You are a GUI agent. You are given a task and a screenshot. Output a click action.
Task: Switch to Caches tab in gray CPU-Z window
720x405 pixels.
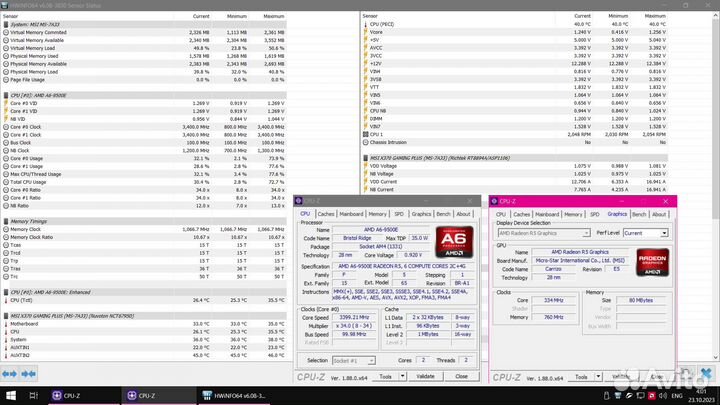click(326, 214)
